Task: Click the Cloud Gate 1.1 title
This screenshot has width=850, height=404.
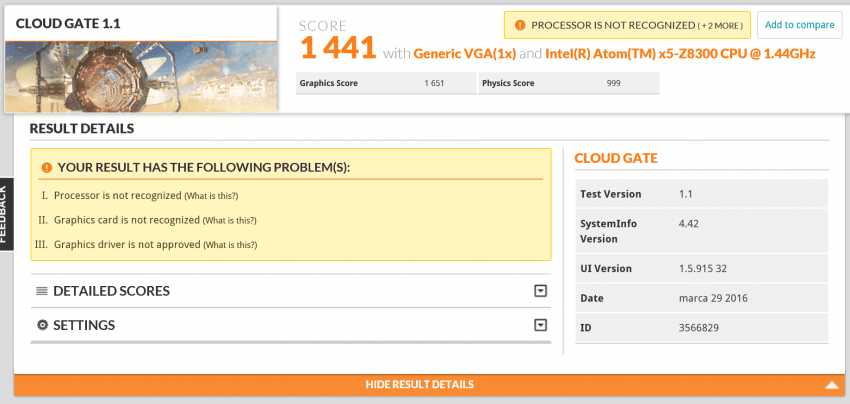Action: click(68, 24)
